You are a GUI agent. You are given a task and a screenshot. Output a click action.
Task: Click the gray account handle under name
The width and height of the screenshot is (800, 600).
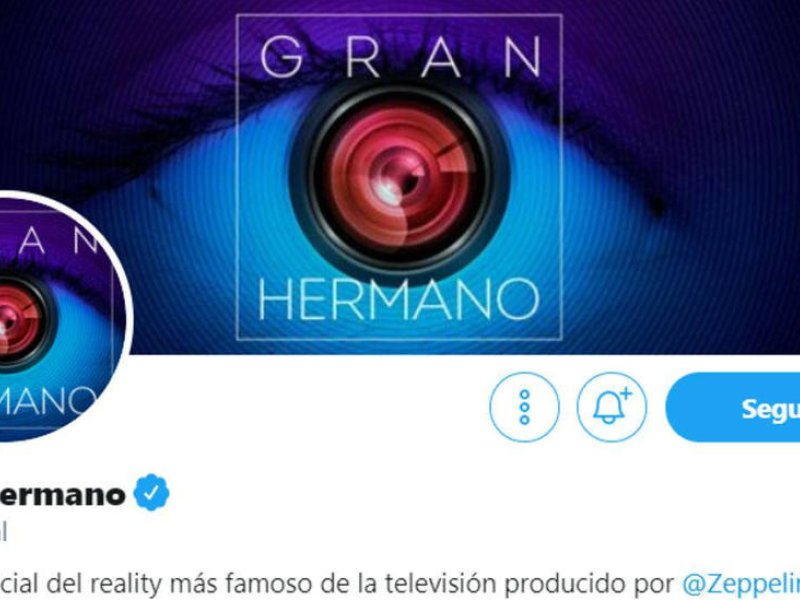click(x=3, y=532)
